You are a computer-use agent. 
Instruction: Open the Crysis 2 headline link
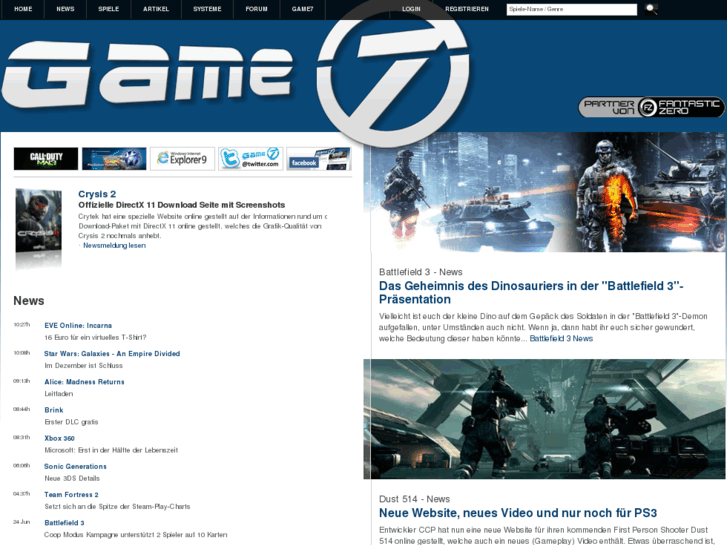pyautogui.click(x=97, y=194)
